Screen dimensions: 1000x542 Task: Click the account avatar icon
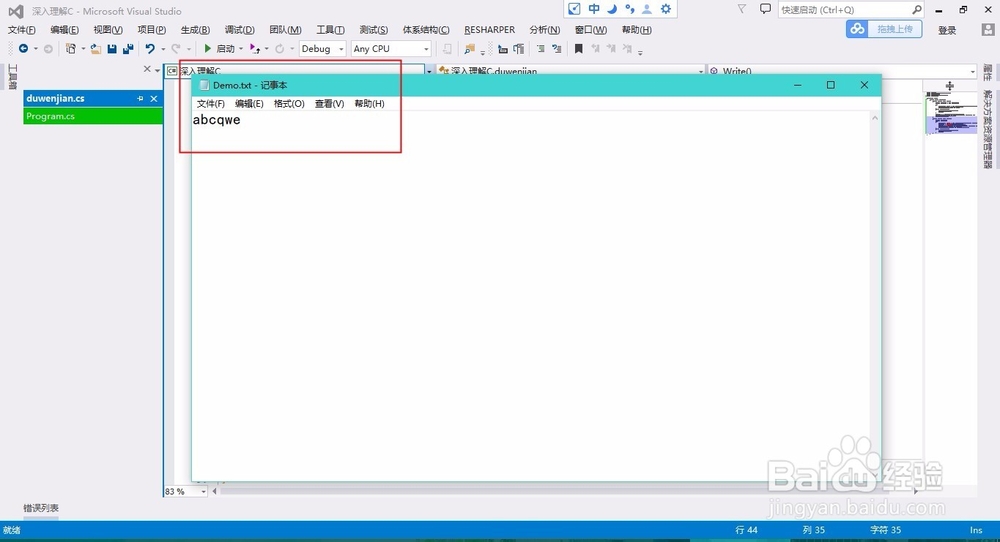[x=987, y=29]
